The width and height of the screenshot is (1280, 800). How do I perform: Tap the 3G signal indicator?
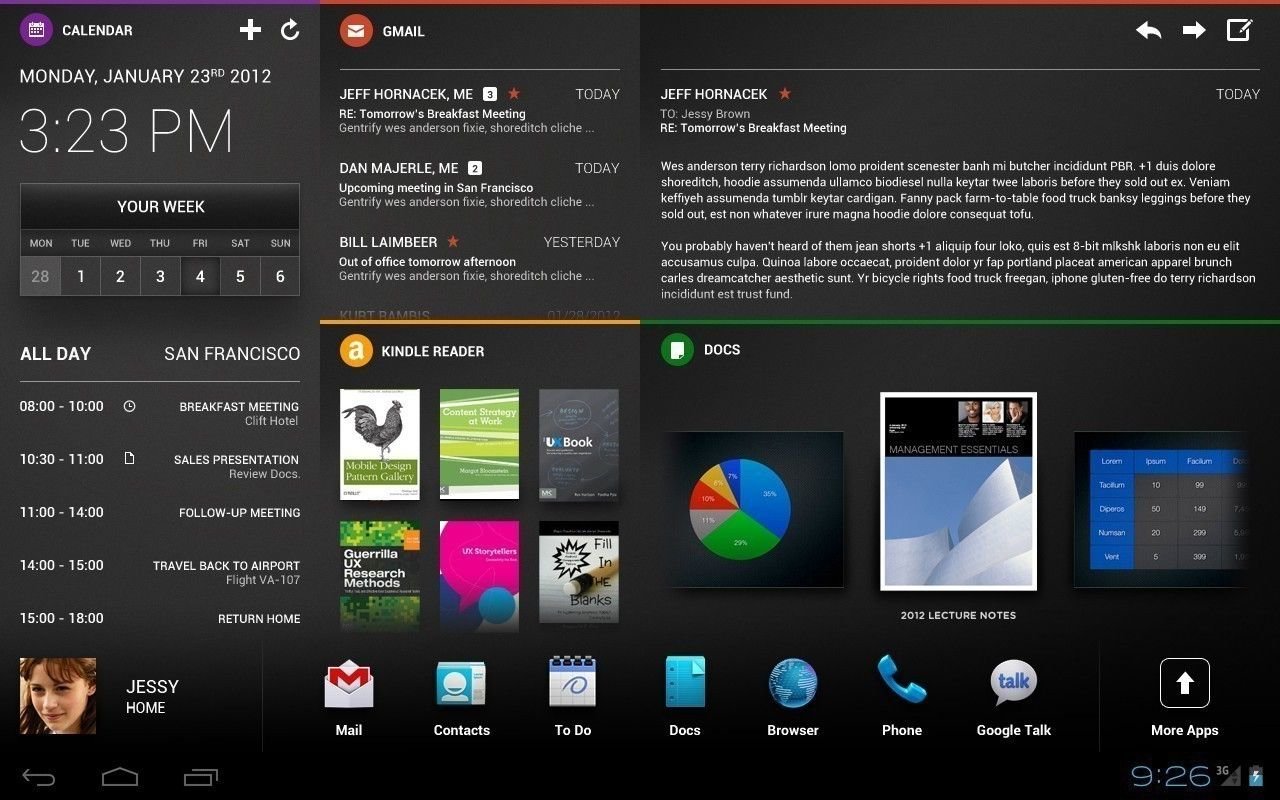[x=1228, y=775]
